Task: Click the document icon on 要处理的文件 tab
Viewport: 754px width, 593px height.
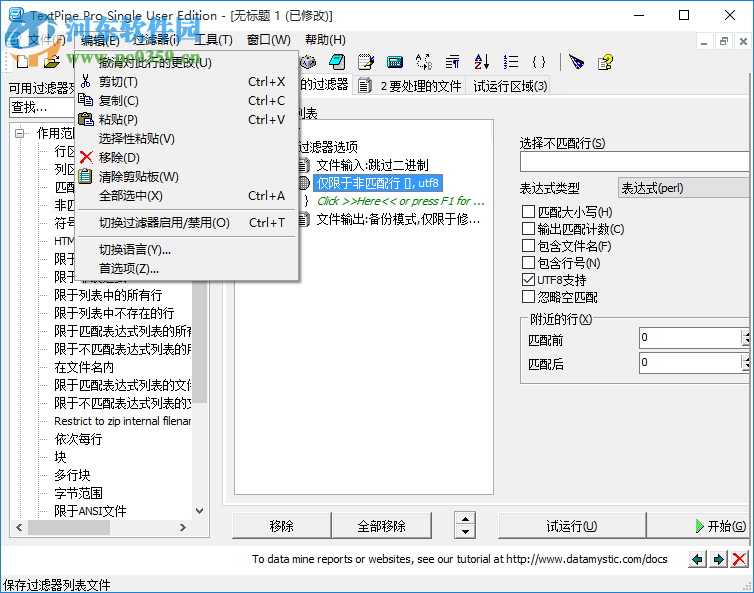Action: point(365,86)
